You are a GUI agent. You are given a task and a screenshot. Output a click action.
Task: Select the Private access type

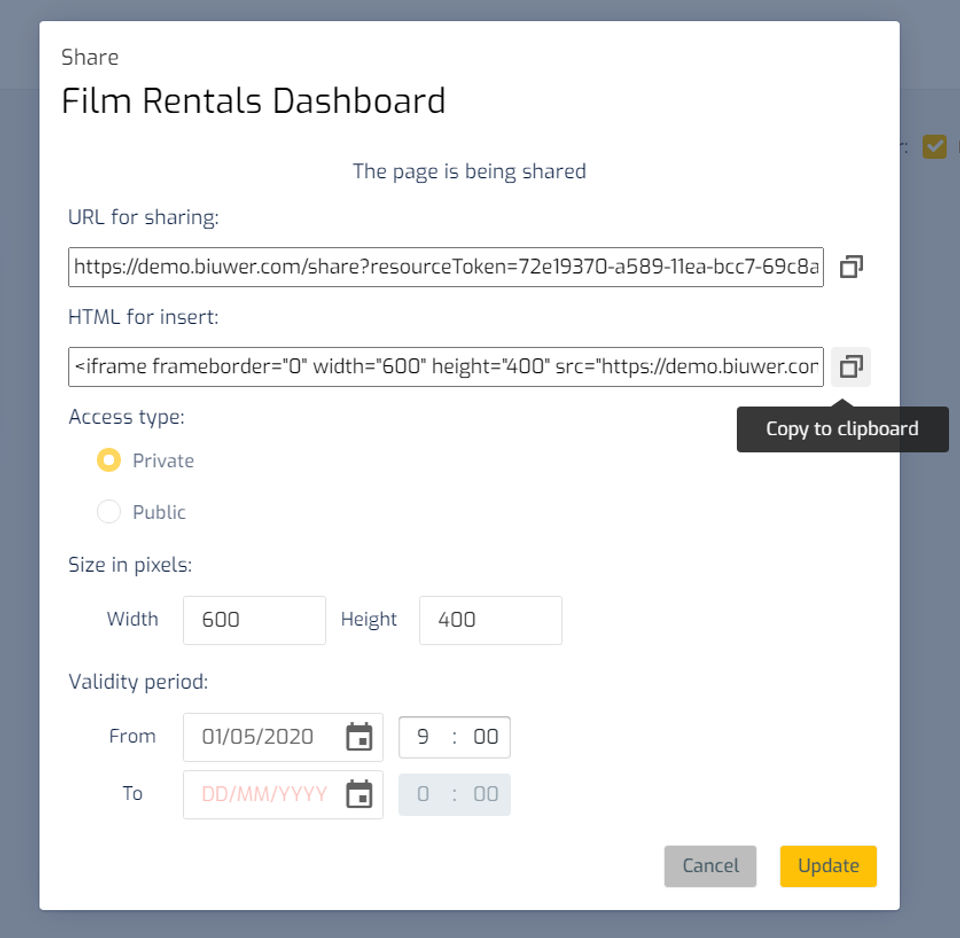tap(109, 461)
